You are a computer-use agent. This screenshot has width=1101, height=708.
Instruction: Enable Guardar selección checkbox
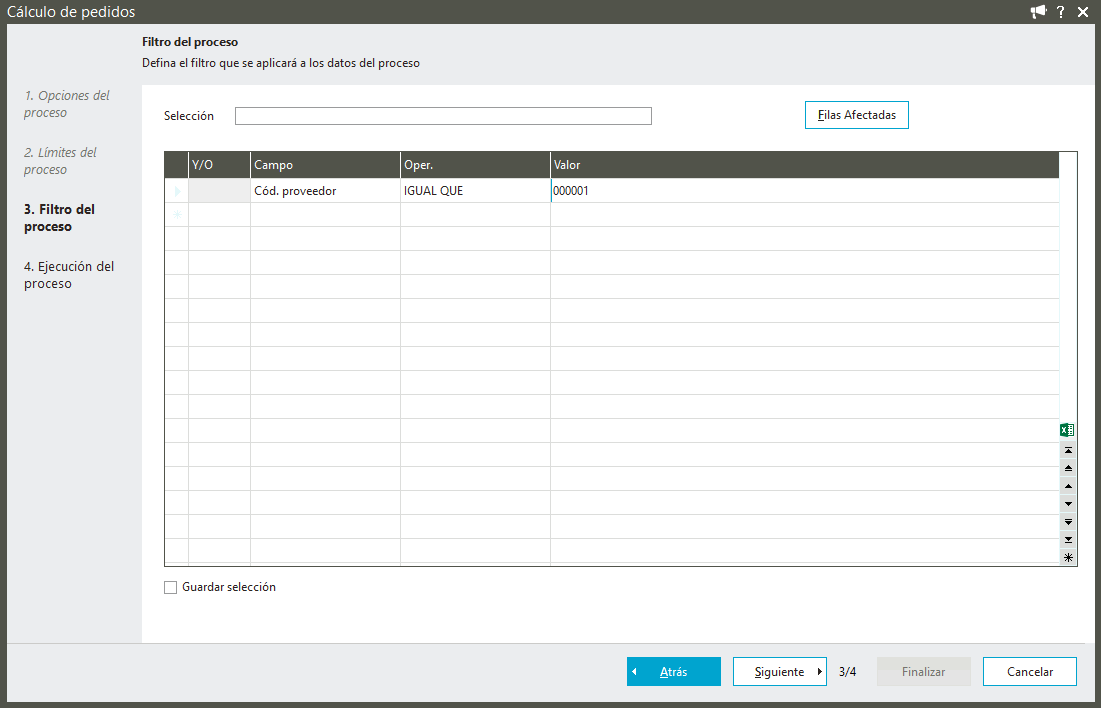pyautogui.click(x=171, y=588)
